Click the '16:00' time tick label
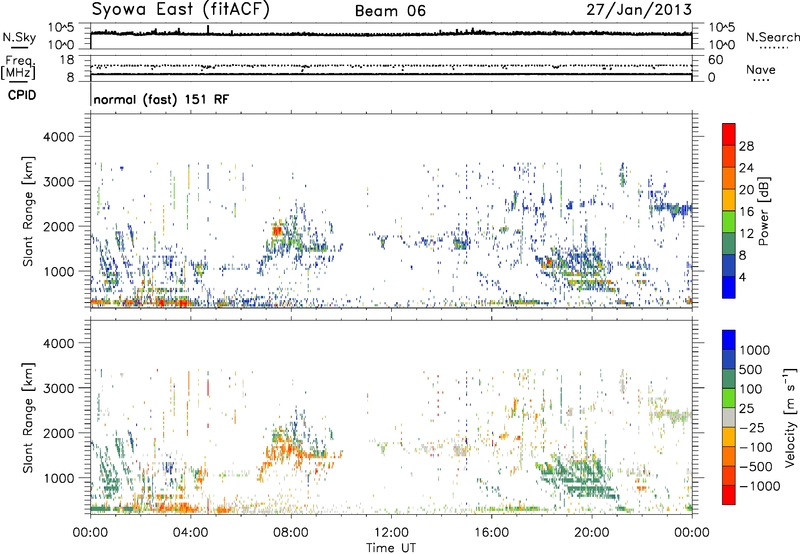 (x=491, y=533)
